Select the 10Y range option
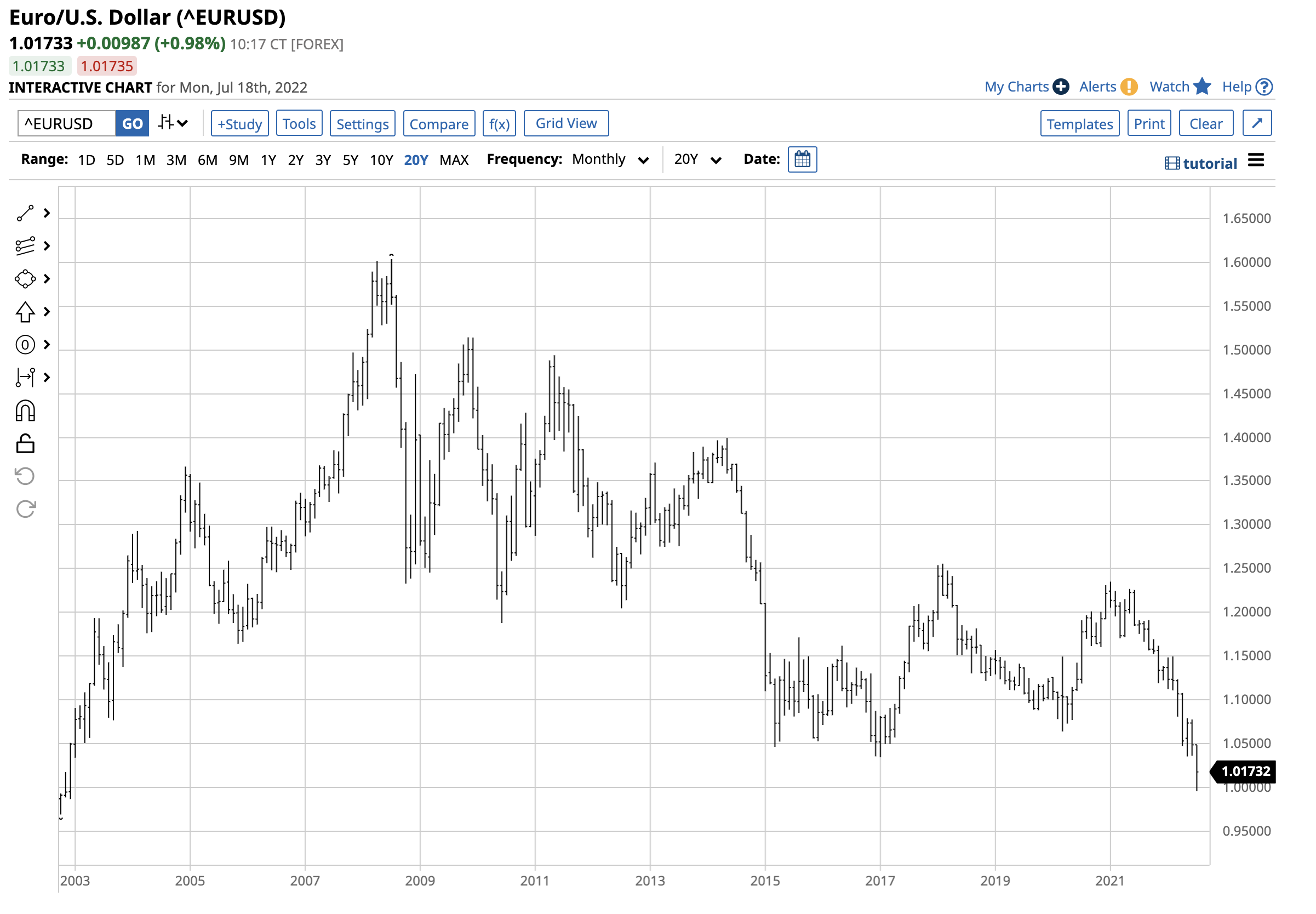Screen dimensions: 1316x914 tap(381, 160)
